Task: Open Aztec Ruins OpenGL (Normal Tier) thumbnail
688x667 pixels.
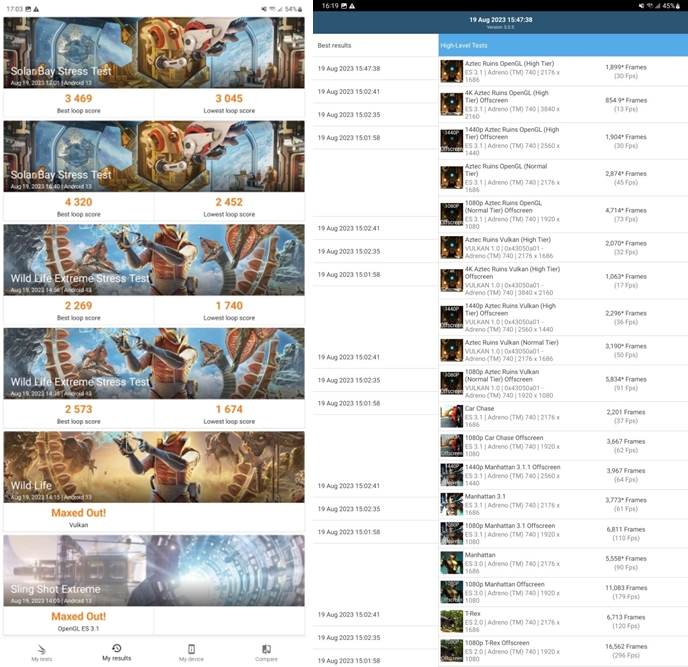Action: (452, 178)
